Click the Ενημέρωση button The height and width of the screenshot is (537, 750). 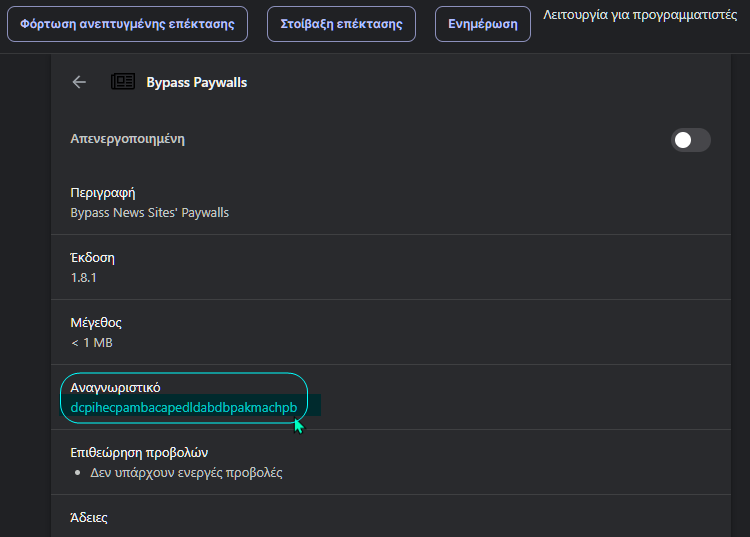pos(483,24)
